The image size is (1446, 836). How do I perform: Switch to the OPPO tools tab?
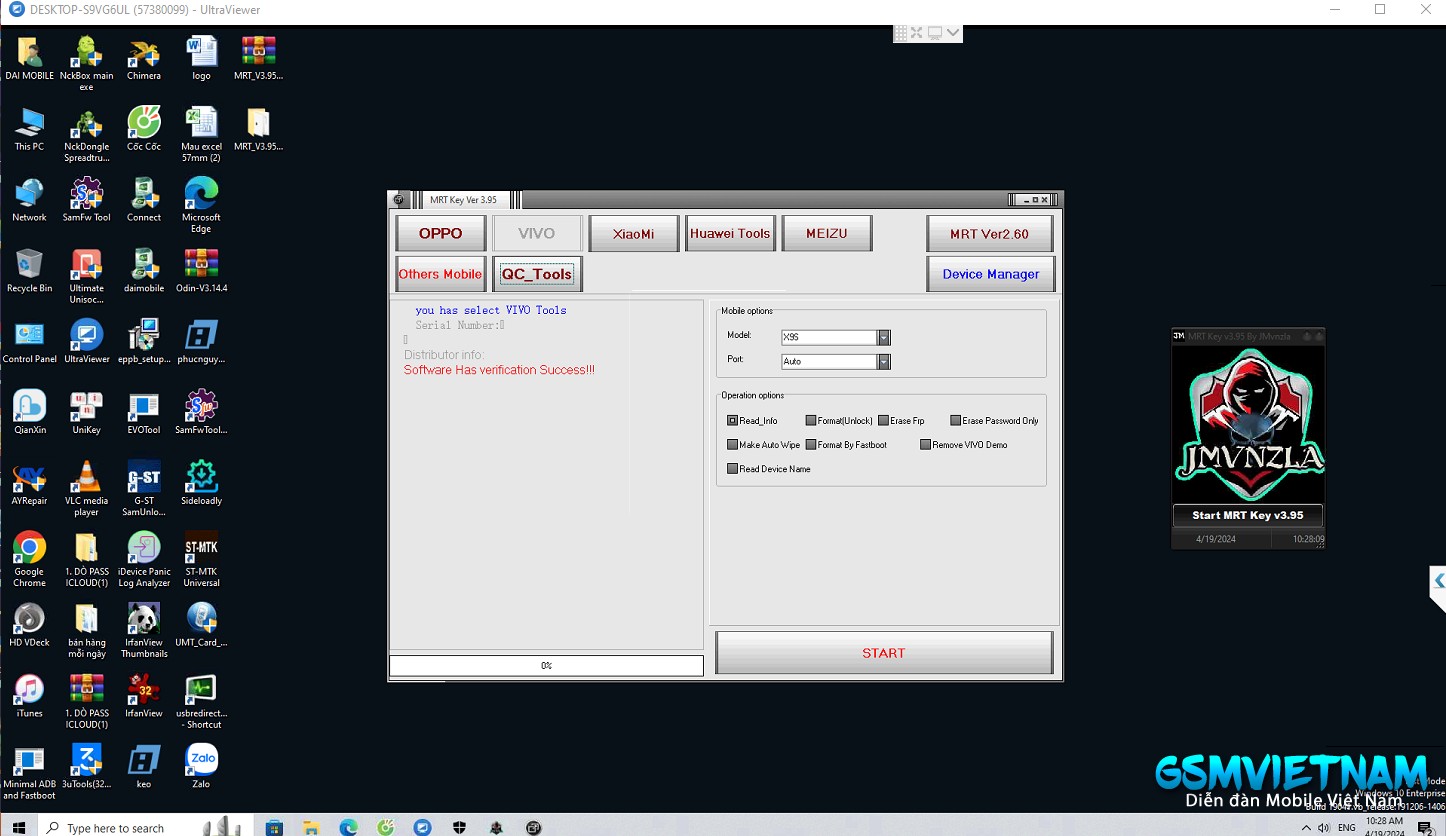[440, 233]
